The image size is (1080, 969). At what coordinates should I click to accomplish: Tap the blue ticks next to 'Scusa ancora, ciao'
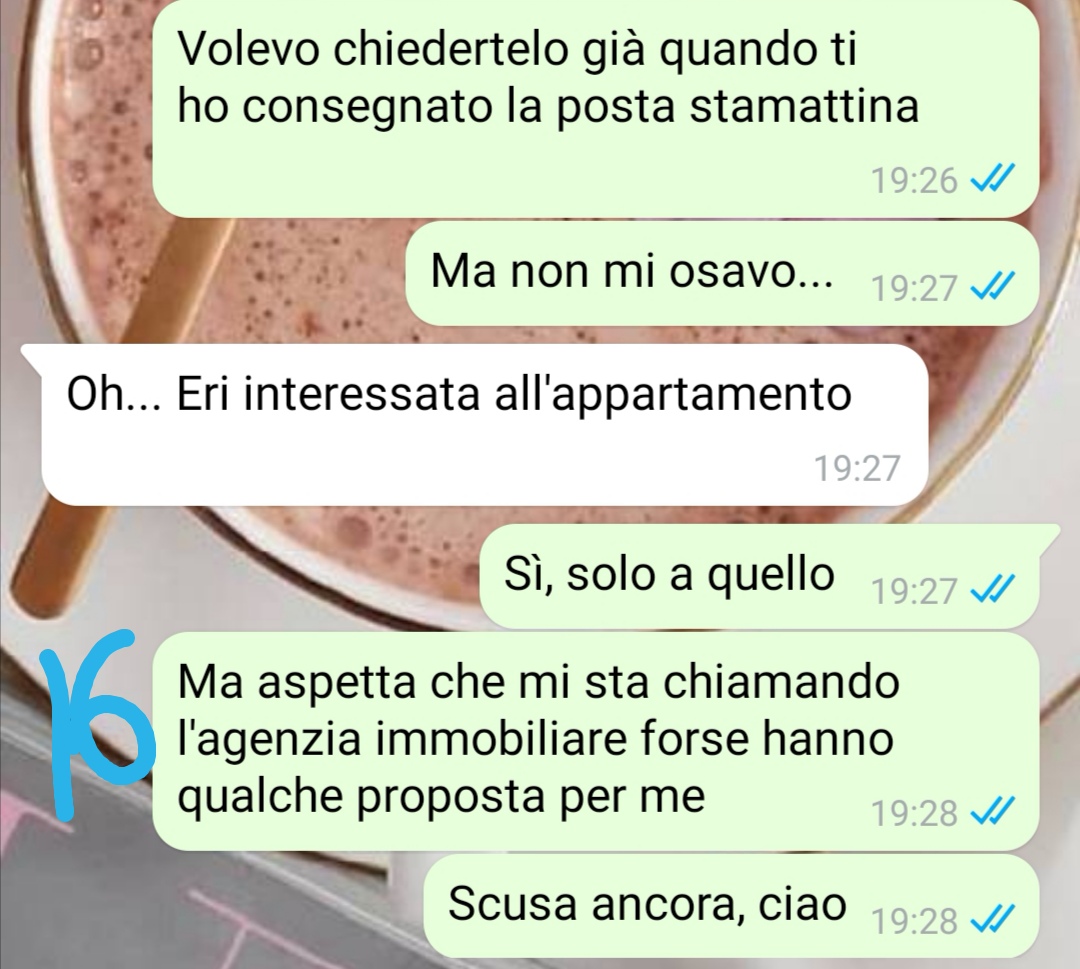tap(992, 920)
